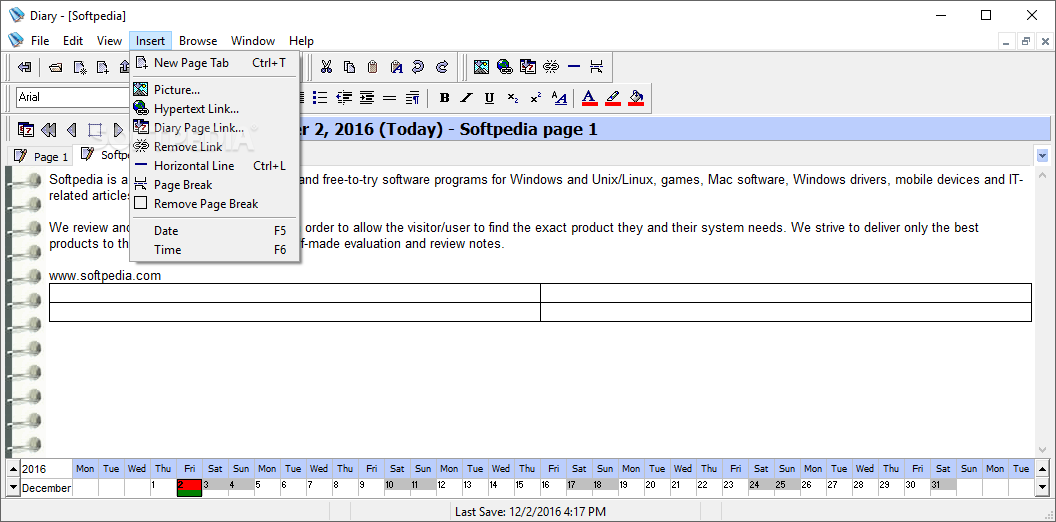Click the back arrow icon in top toolbar
The image size is (1056, 522).
[x=25, y=67]
